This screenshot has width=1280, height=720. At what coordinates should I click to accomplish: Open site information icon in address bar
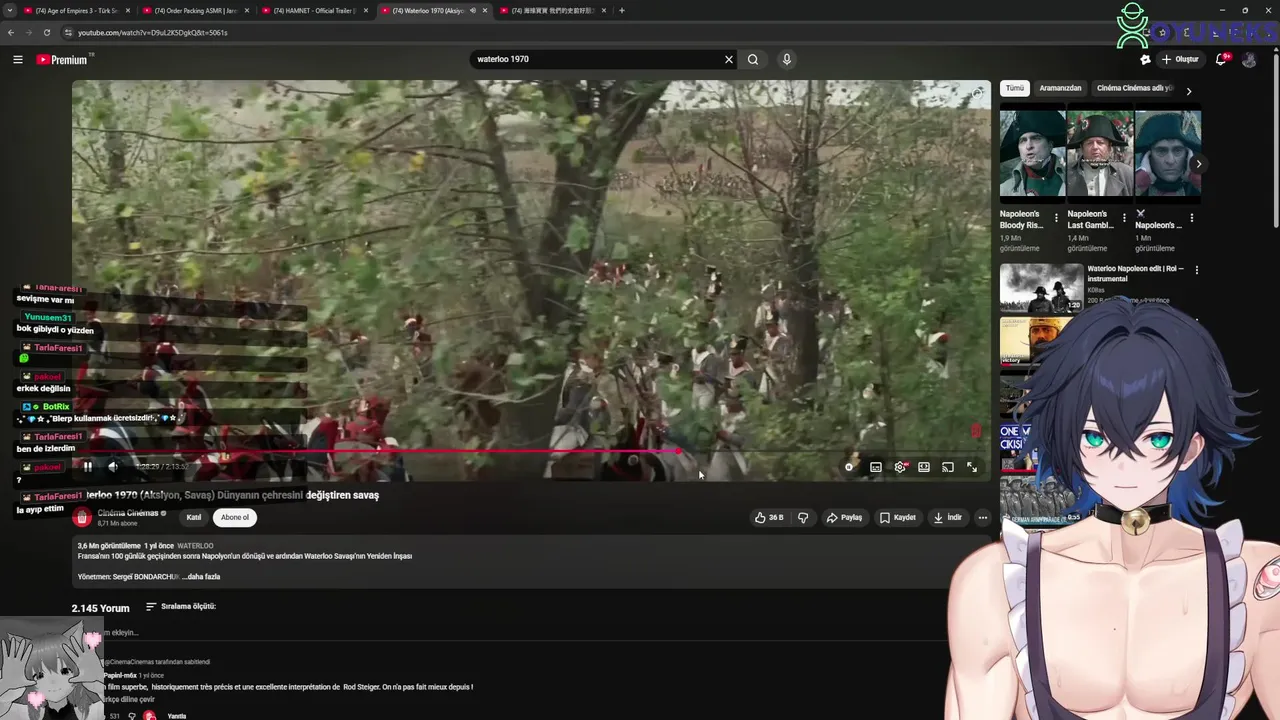(x=68, y=32)
